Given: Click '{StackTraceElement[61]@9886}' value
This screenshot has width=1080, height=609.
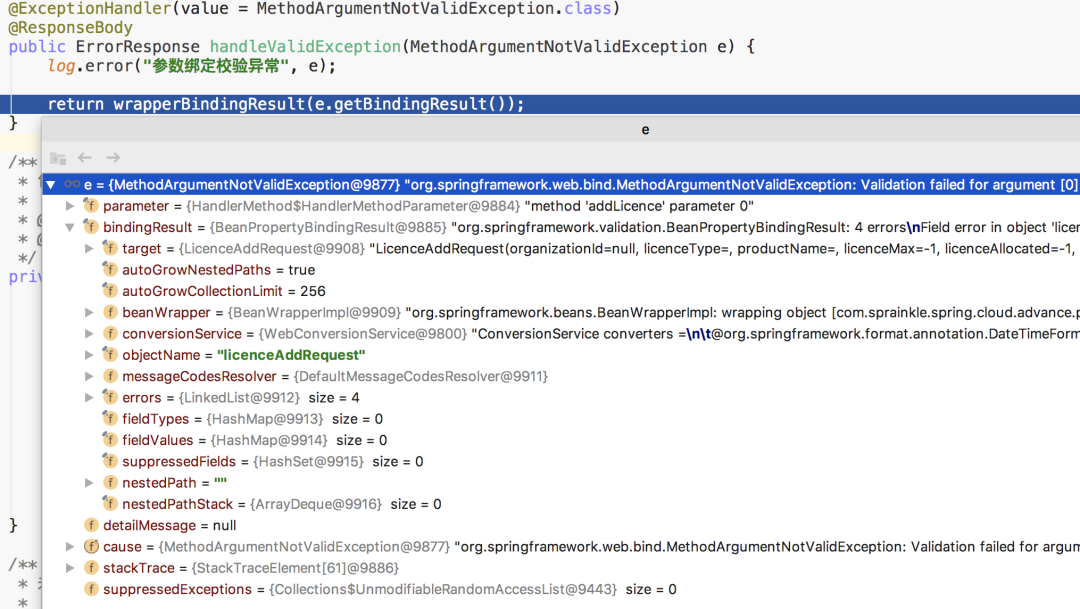Looking at the screenshot, I should pyautogui.click(x=295, y=568).
